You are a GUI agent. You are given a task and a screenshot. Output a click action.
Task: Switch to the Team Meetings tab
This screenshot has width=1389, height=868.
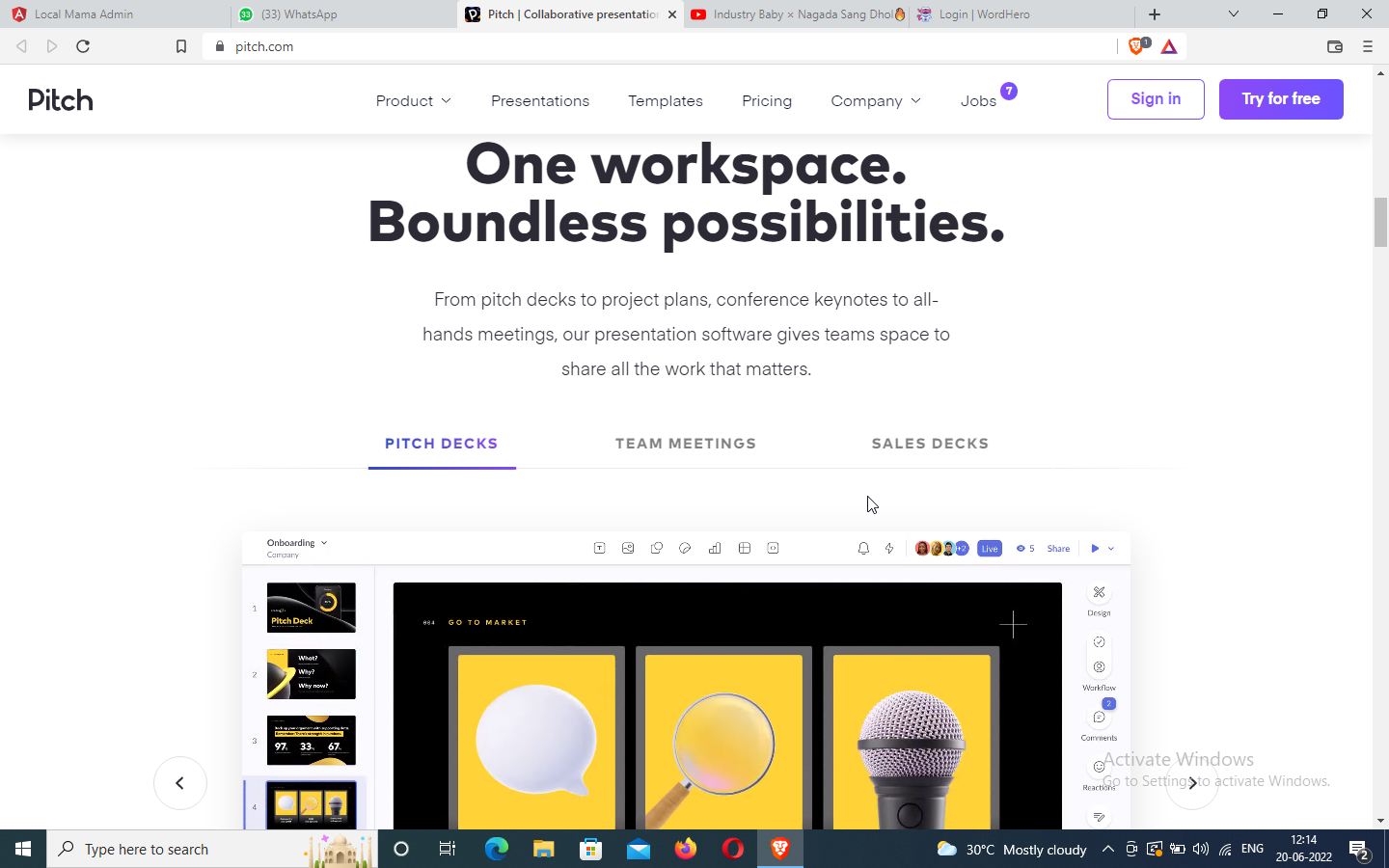(x=686, y=444)
